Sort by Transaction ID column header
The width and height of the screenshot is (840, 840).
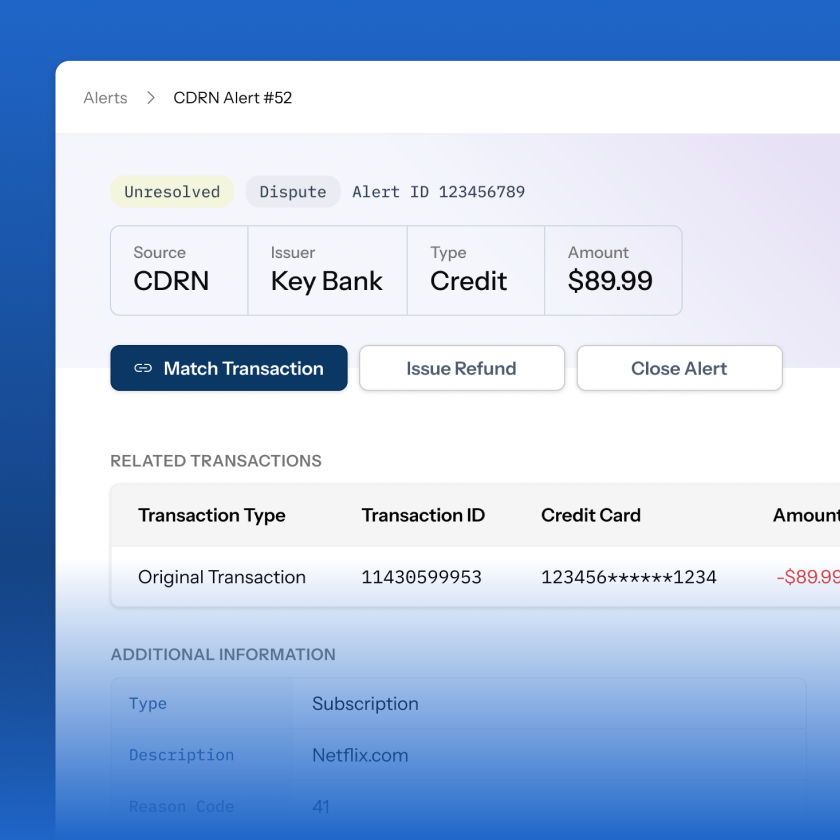[423, 515]
